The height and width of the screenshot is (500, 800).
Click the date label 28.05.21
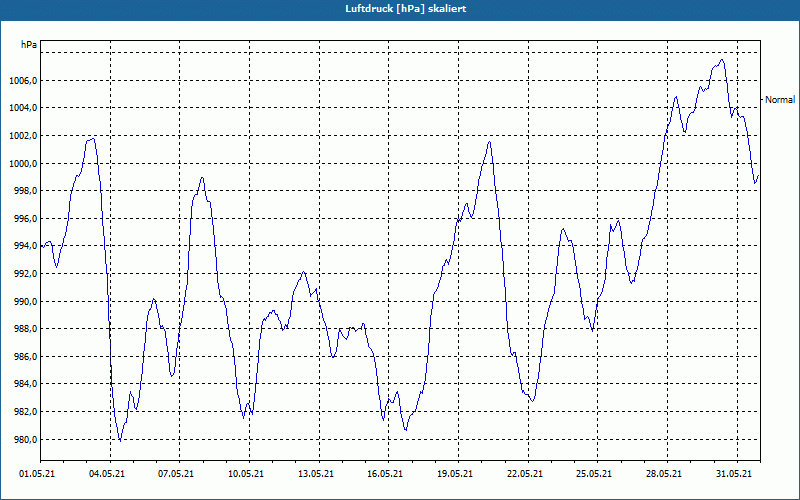tap(664, 474)
